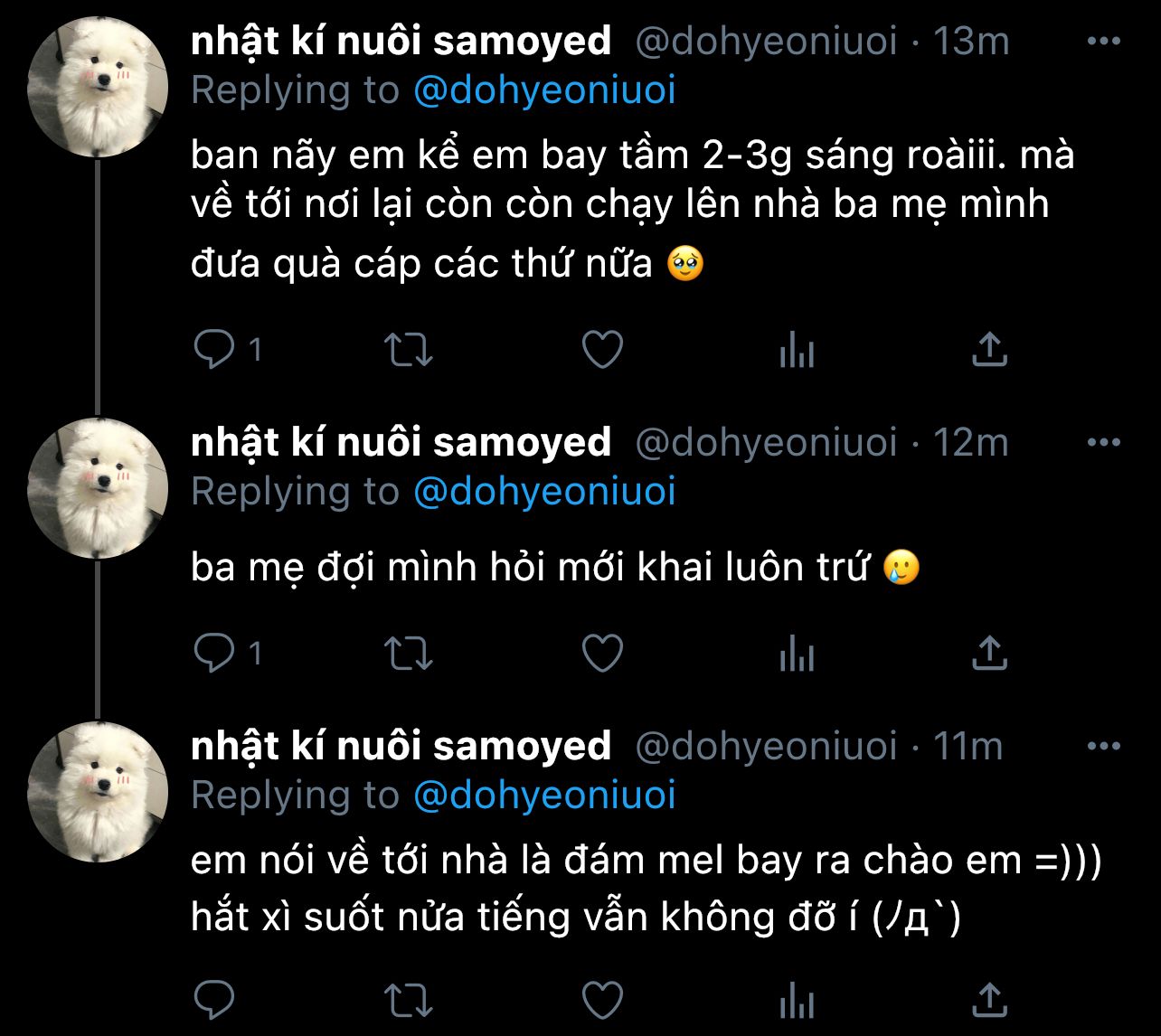Open @dohyeoniuoi mention link in 11m tweet
The height and width of the screenshot is (1036, 1161).
click(x=544, y=796)
